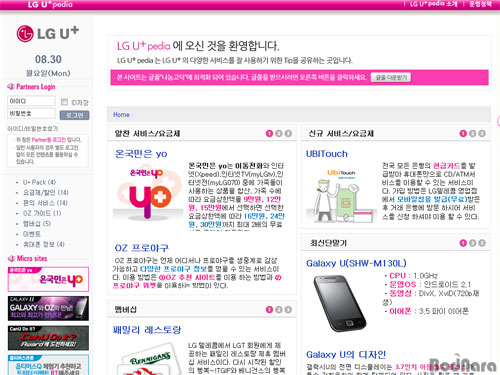Open the Galaxy U의 디자인 article title
The width and height of the screenshot is (500, 375).
tap(346, 354)
